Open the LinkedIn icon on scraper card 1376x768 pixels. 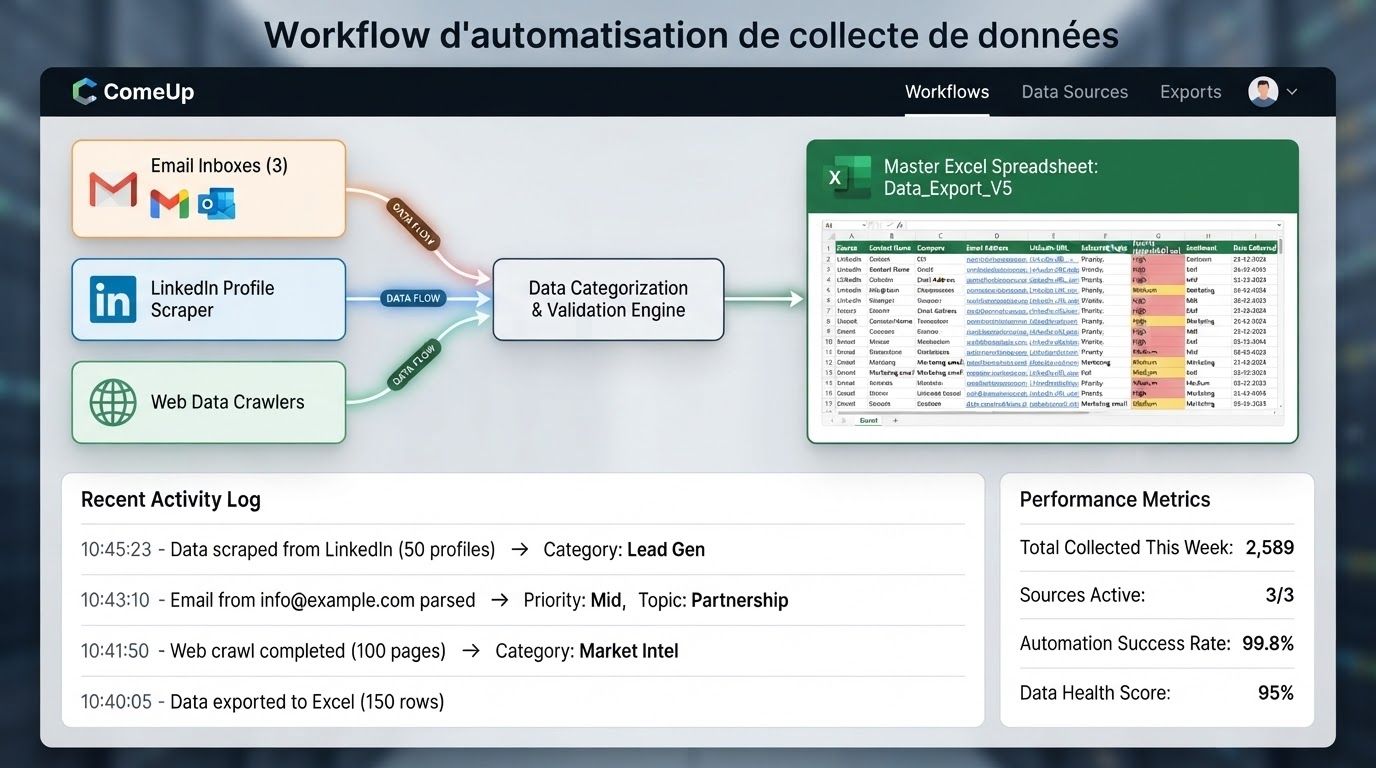coord(113,300)
